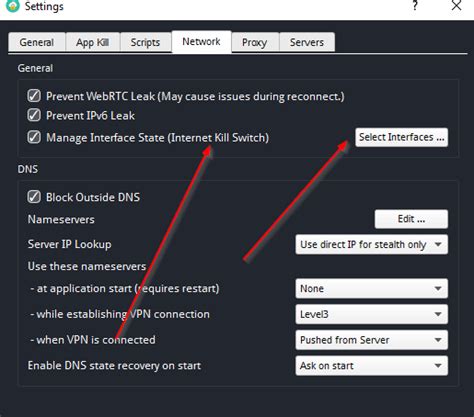Open the DNS state recovery dropdown
Viewport: 474px width, 417px height.
(x=371, y=366)
